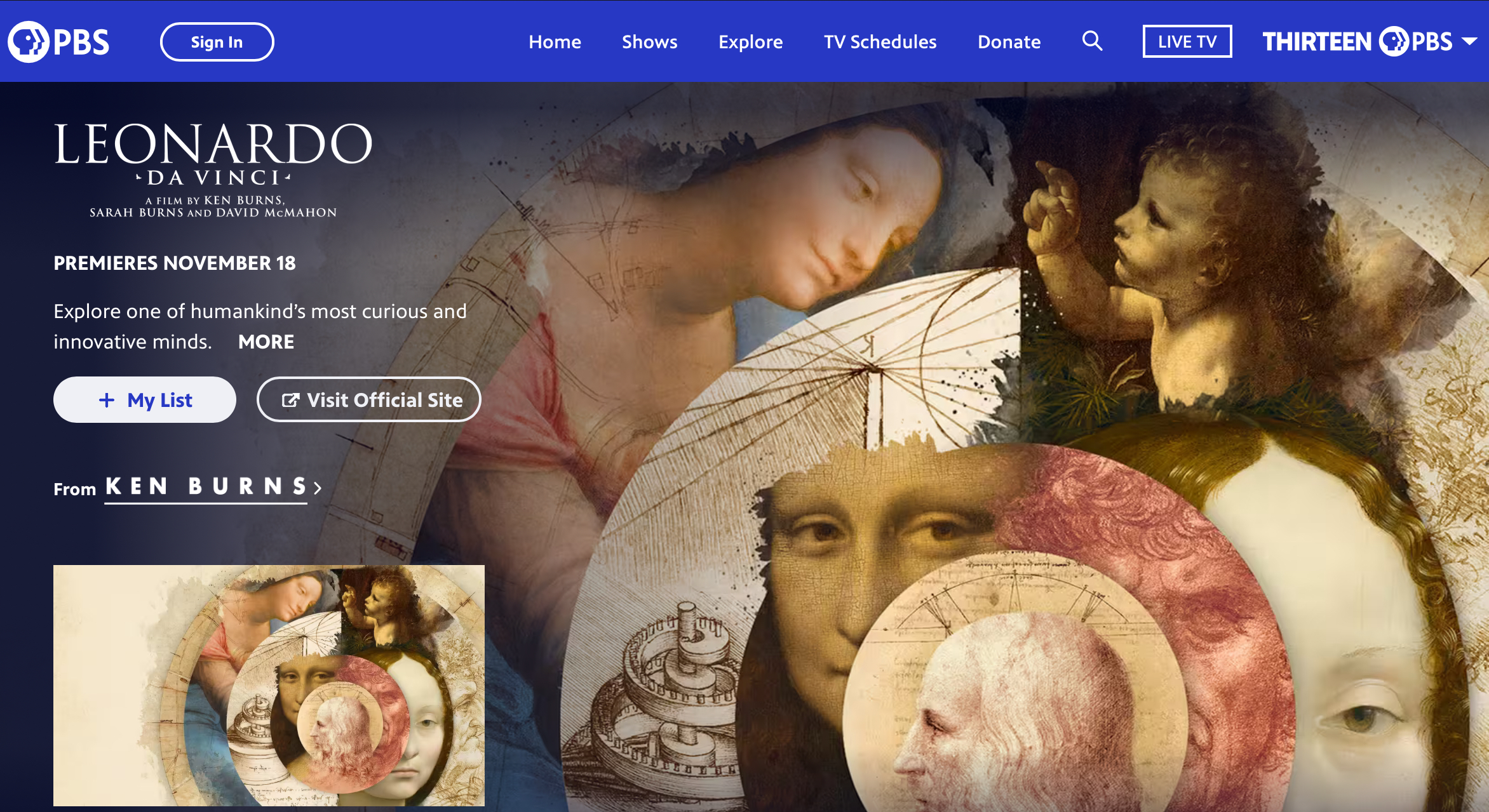
Task: Click the LIVE TV button
Action: point(1187,42)
